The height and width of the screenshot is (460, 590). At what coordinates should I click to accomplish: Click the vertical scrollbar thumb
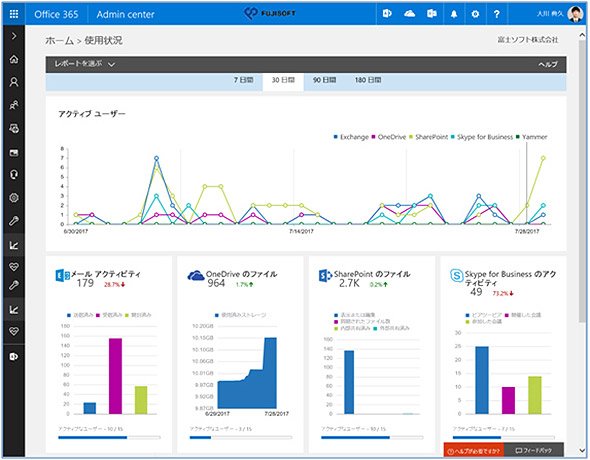click(x=582, y=181)
